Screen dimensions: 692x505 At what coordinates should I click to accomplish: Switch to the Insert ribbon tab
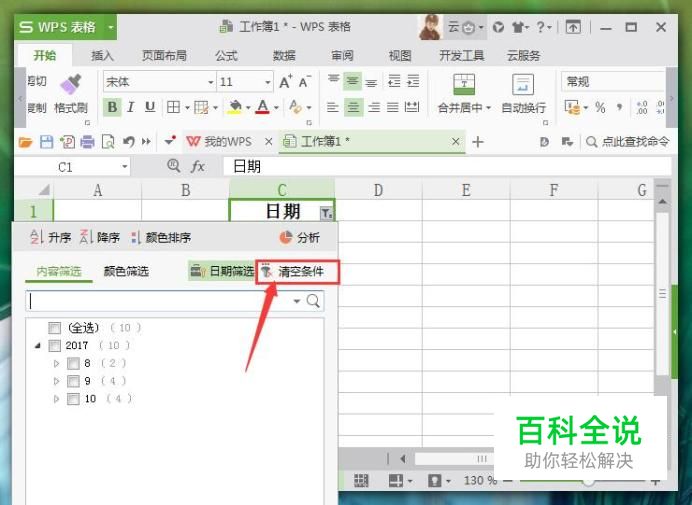[x=102, y=56]
